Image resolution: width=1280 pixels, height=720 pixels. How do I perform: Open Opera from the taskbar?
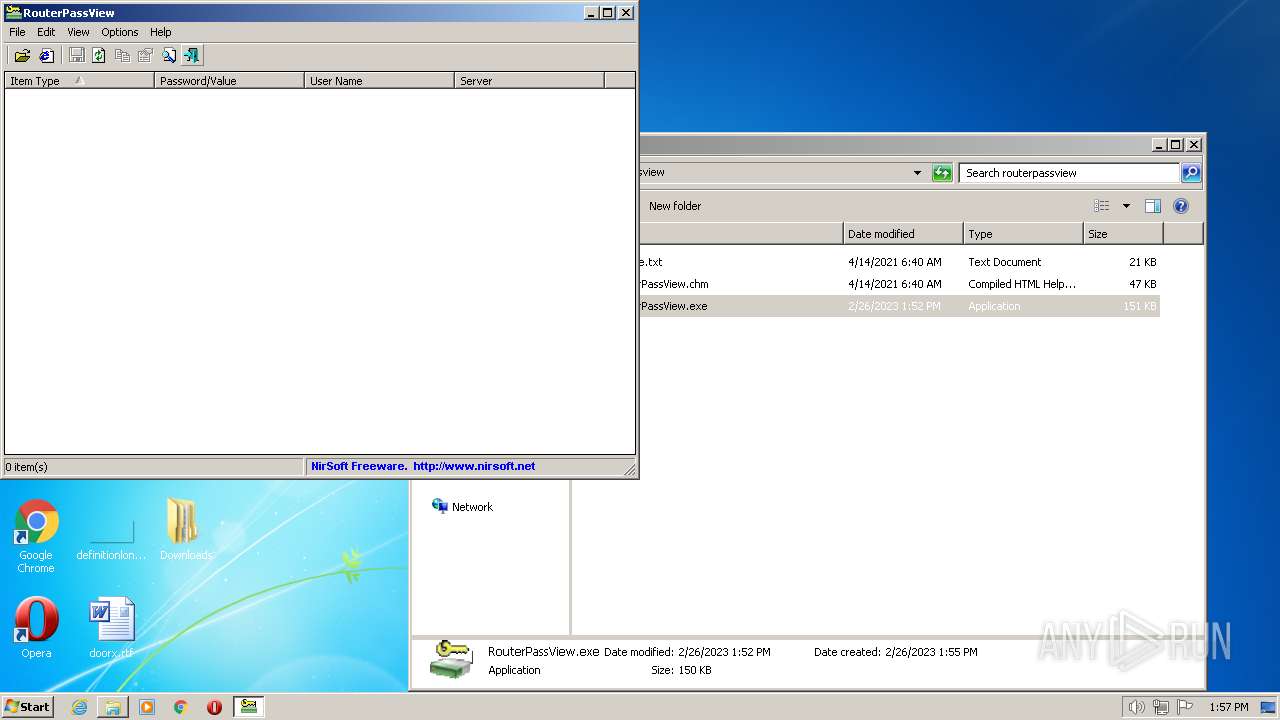214,707
